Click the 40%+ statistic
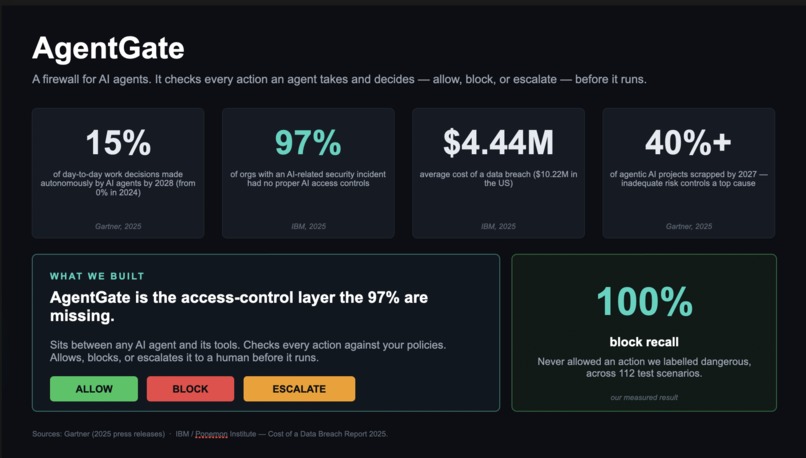Screen dimensions: 806x458 point(688,142)
